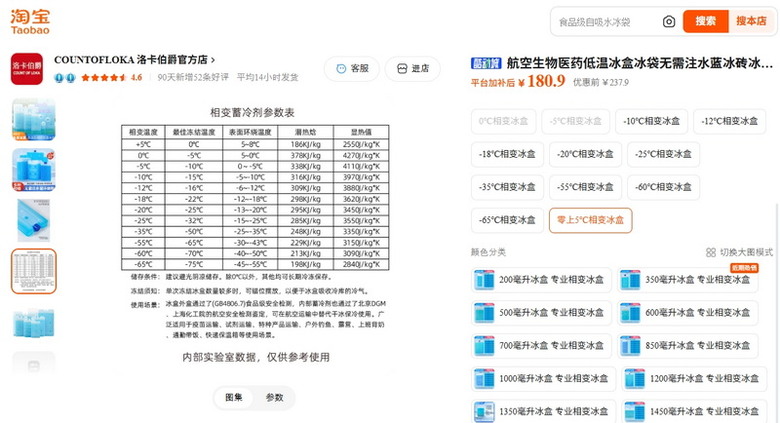Select -18°C相变冰盒 option
The image size is (780, 423).
tap(507, 154)
